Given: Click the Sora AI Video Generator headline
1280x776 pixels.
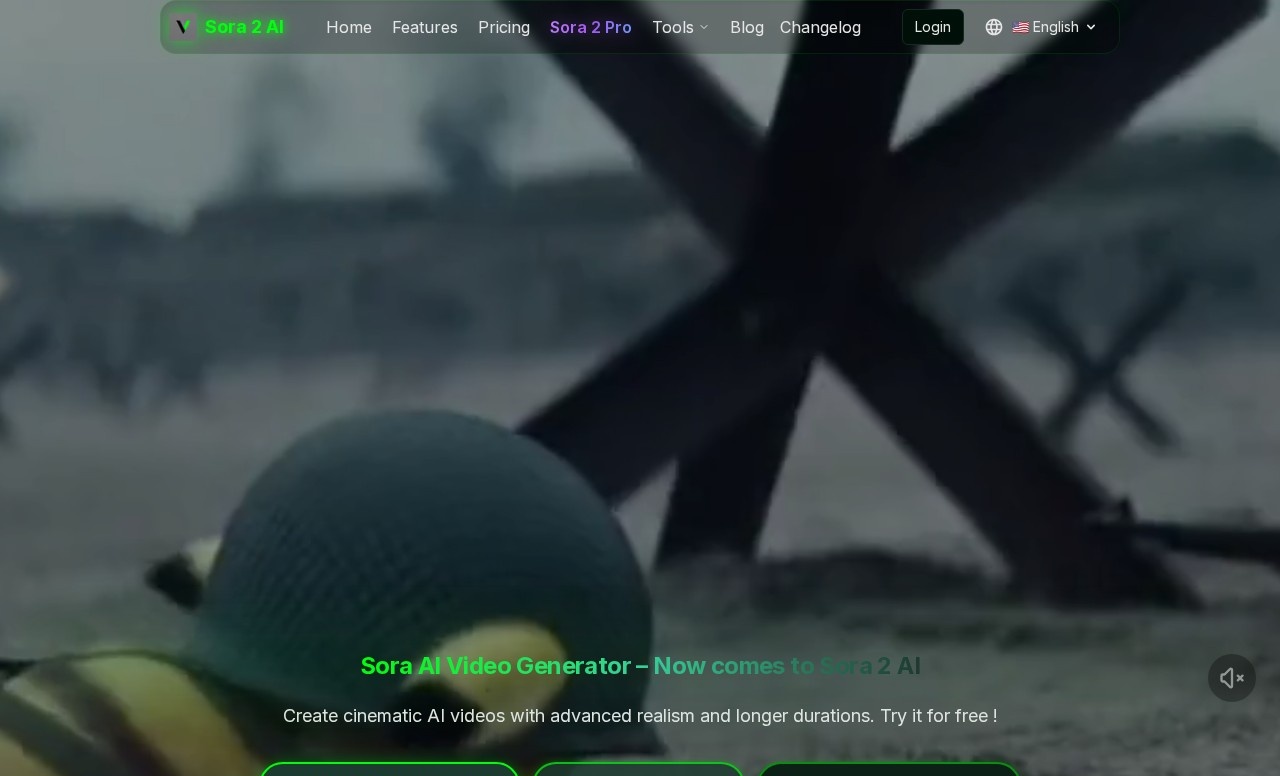Looking at the screenshot, I should (x=640, y=666).
